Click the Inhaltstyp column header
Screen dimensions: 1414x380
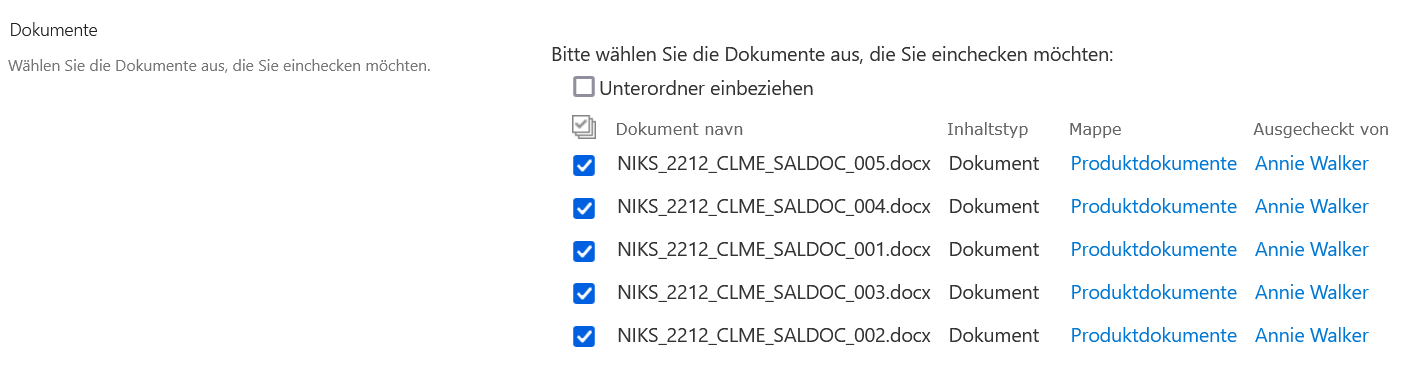(987, 129)
